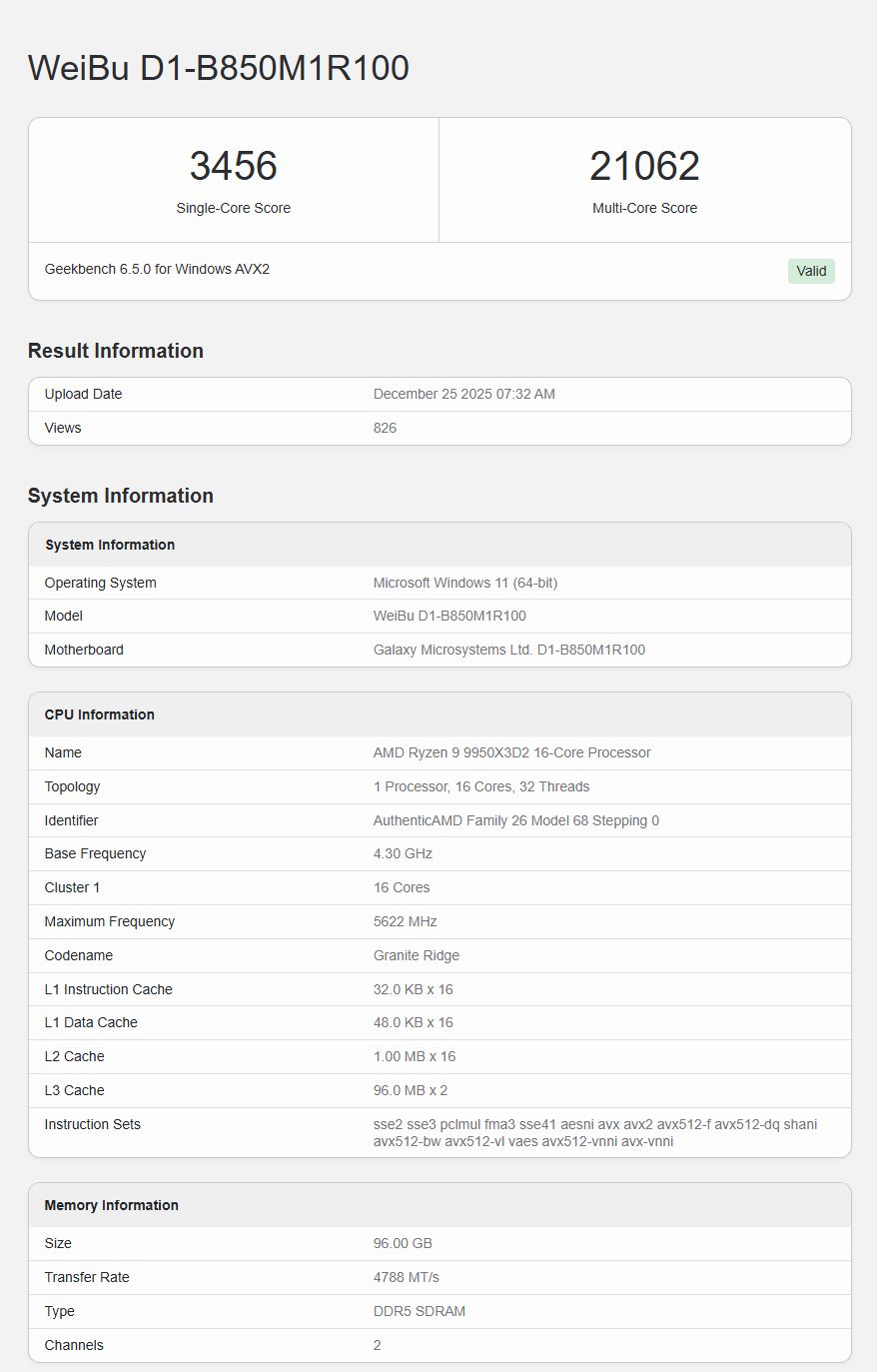The height and width of the screenshot is (1372, 877).
Task: Click the Views count 826
Action: pyautogui.click(x=385, y=428)
